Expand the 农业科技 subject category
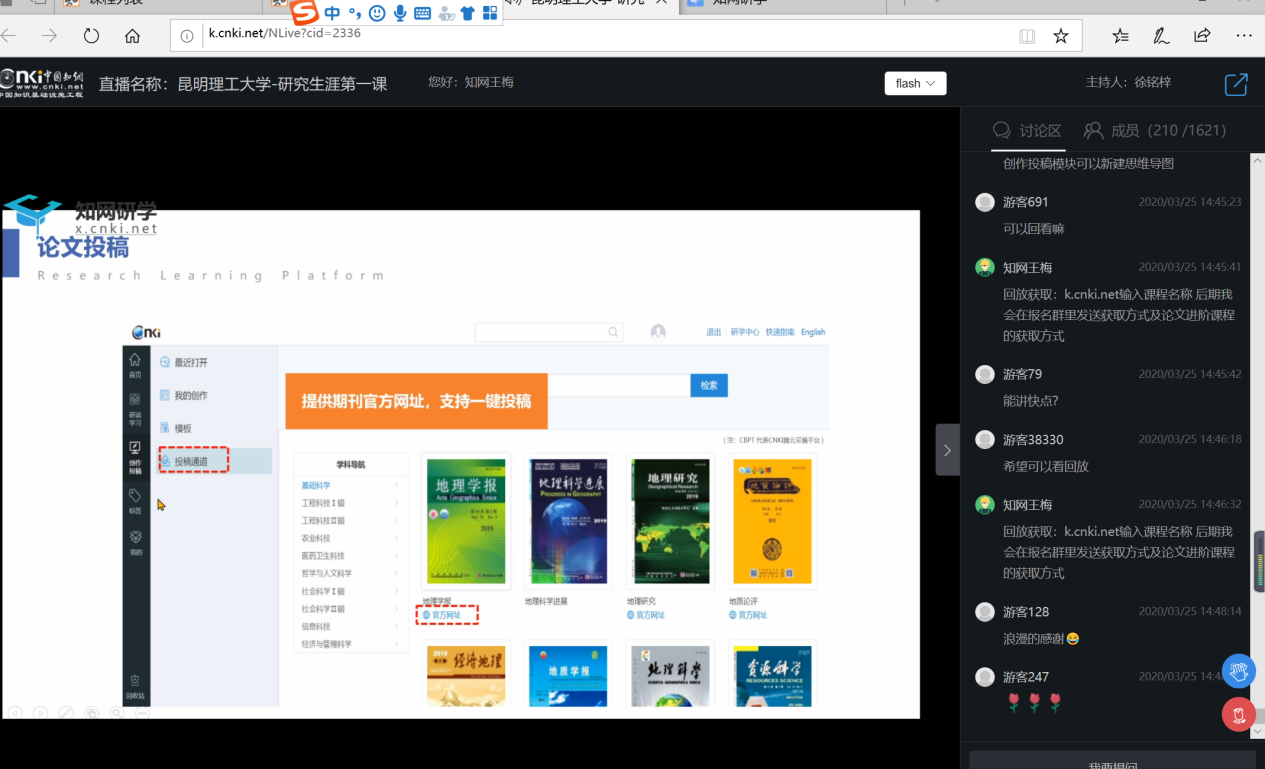This screenshot has height=769, width=1265. (350, 538)
